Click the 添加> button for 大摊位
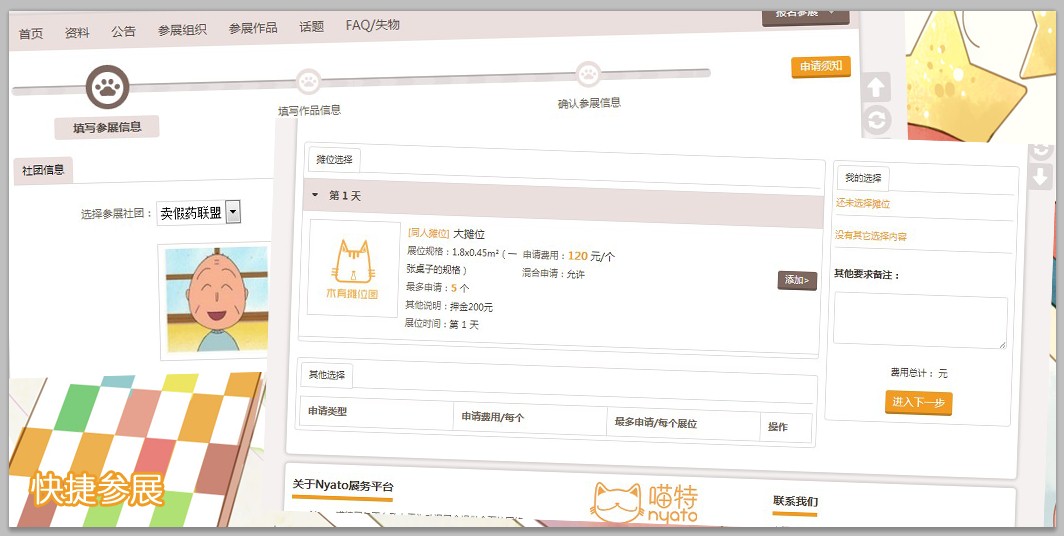Viewport: 1064px width, 536px height. click(797, 280)
